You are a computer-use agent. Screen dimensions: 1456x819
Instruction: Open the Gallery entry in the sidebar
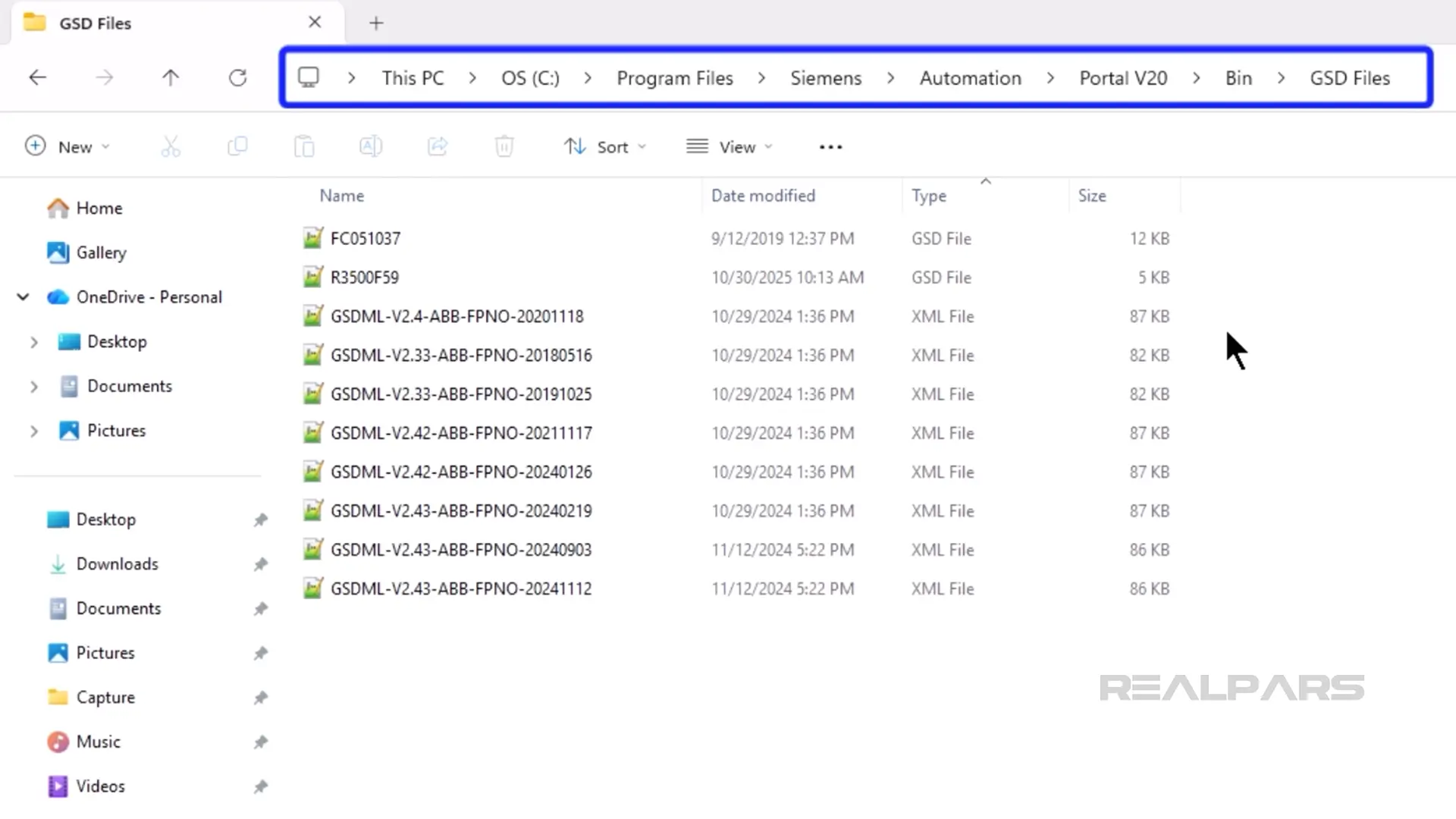[x=101, y=253]
